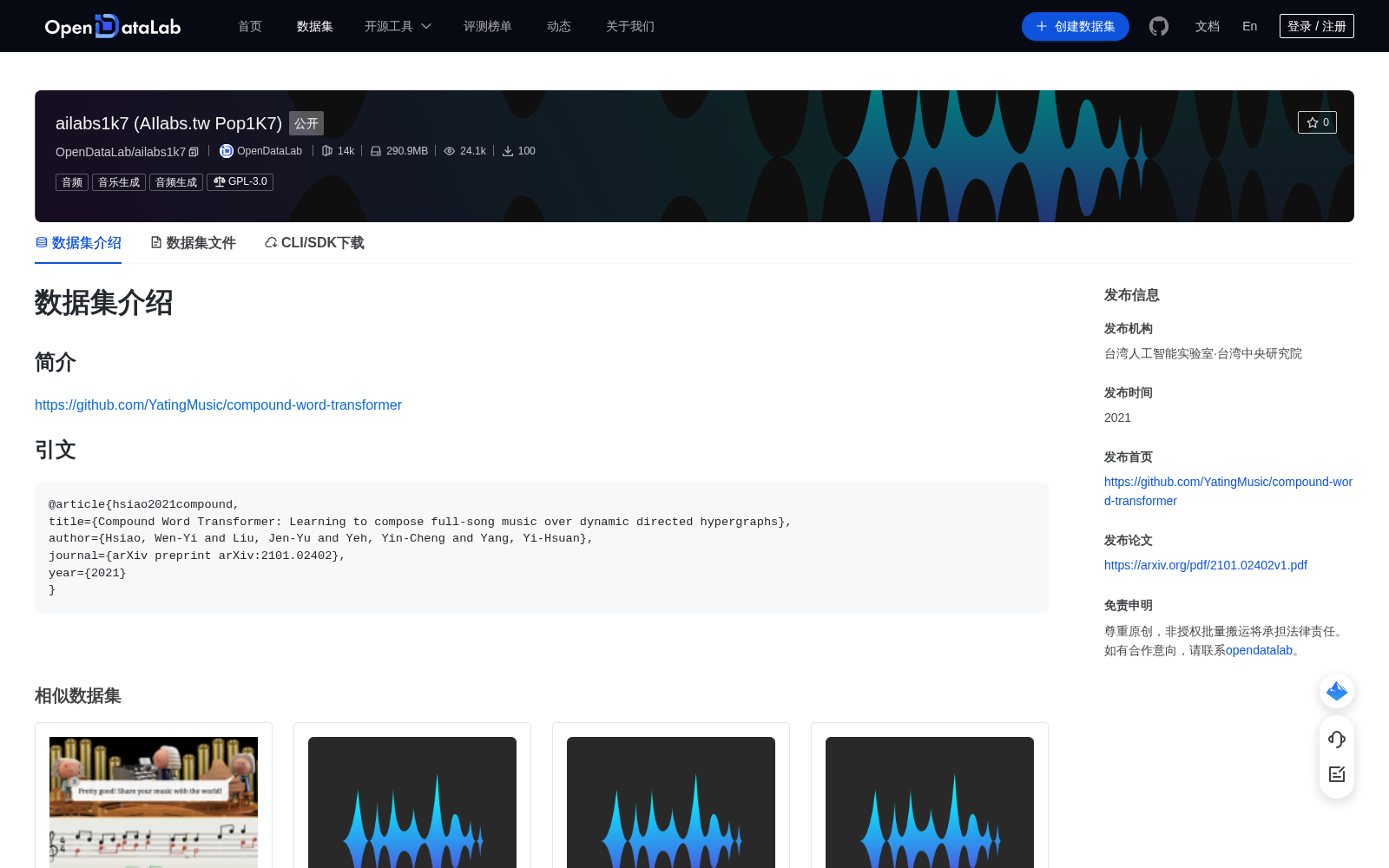This screenshot has height=868, width=1389.
Task: Click the 音频生成 tag
Action: coord(176,182)
